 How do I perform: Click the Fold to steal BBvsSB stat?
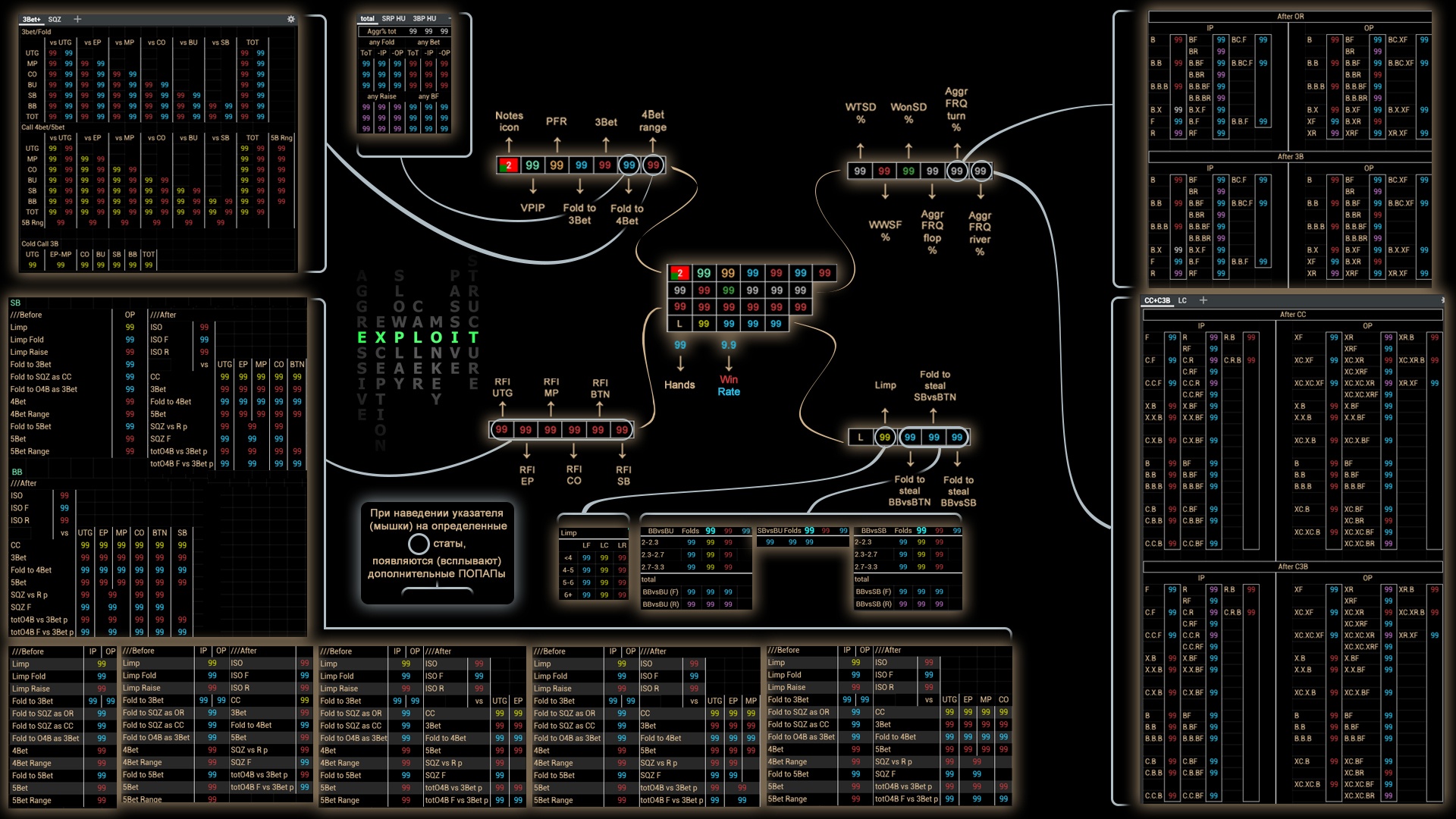957,438
